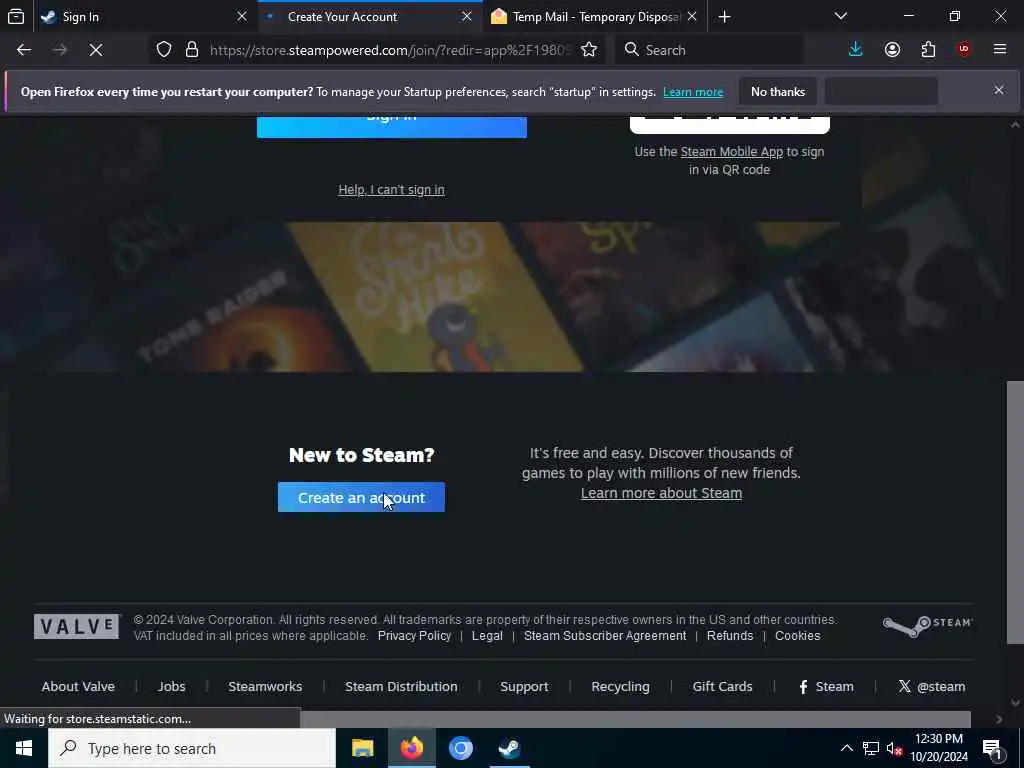Open the Extensions puzzle piece icon
The width and height of the screenshot is (1024, 768).
pyautogui.click(x=928, y=50)
